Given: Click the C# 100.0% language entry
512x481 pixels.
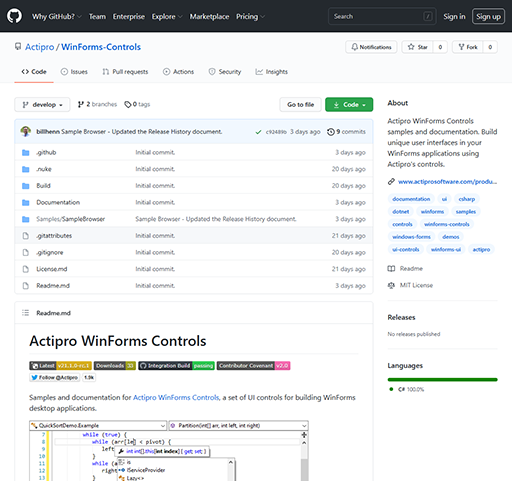Looking at the screenshot, I should tap(407, 389).
